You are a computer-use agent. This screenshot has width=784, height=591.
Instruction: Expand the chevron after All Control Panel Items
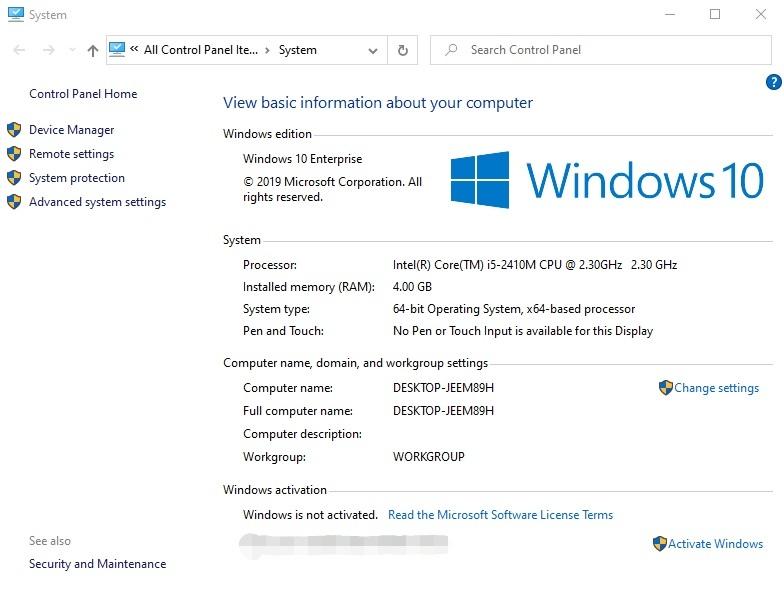click(x=268, y=50)
